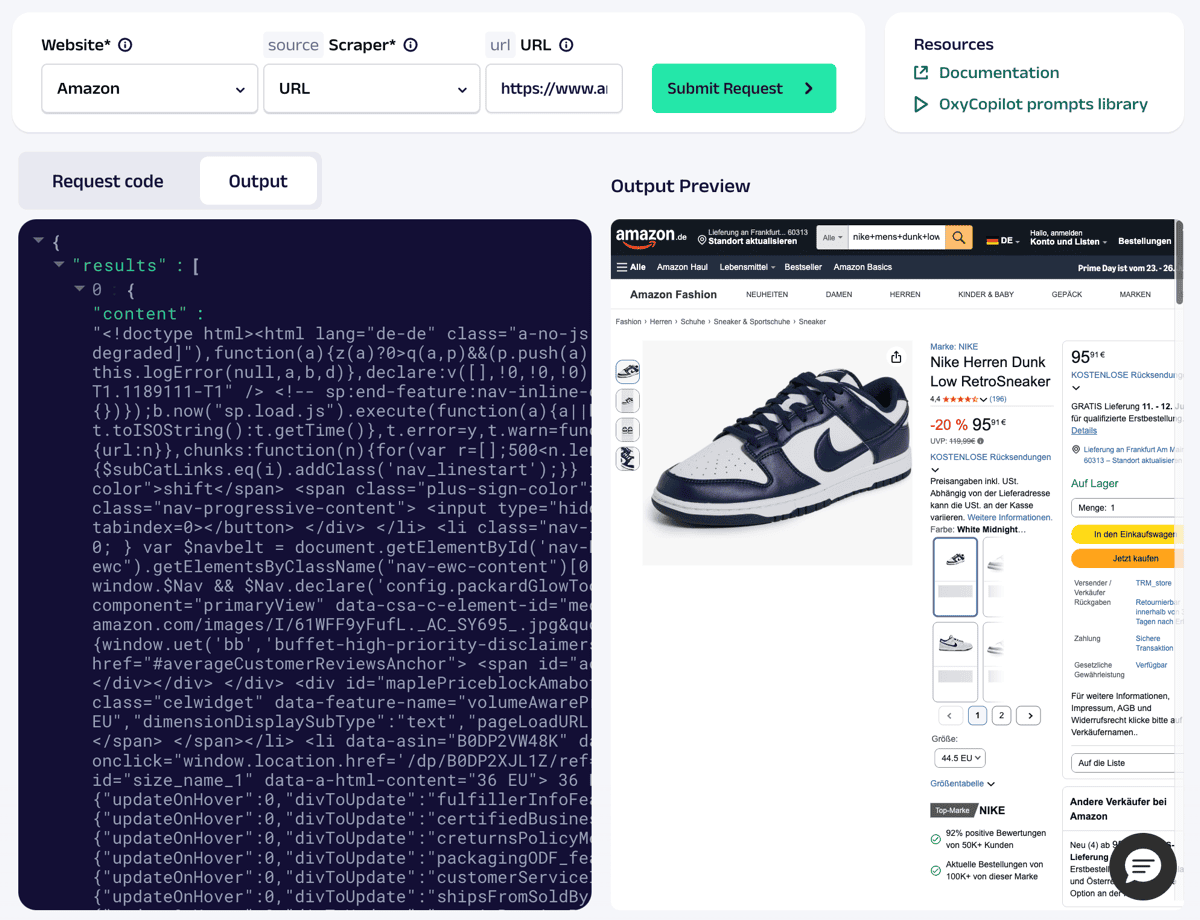Screen dimensions: 1200x920
Task: Open the Alle search category dropdown
Action: [x=833, y=238]
